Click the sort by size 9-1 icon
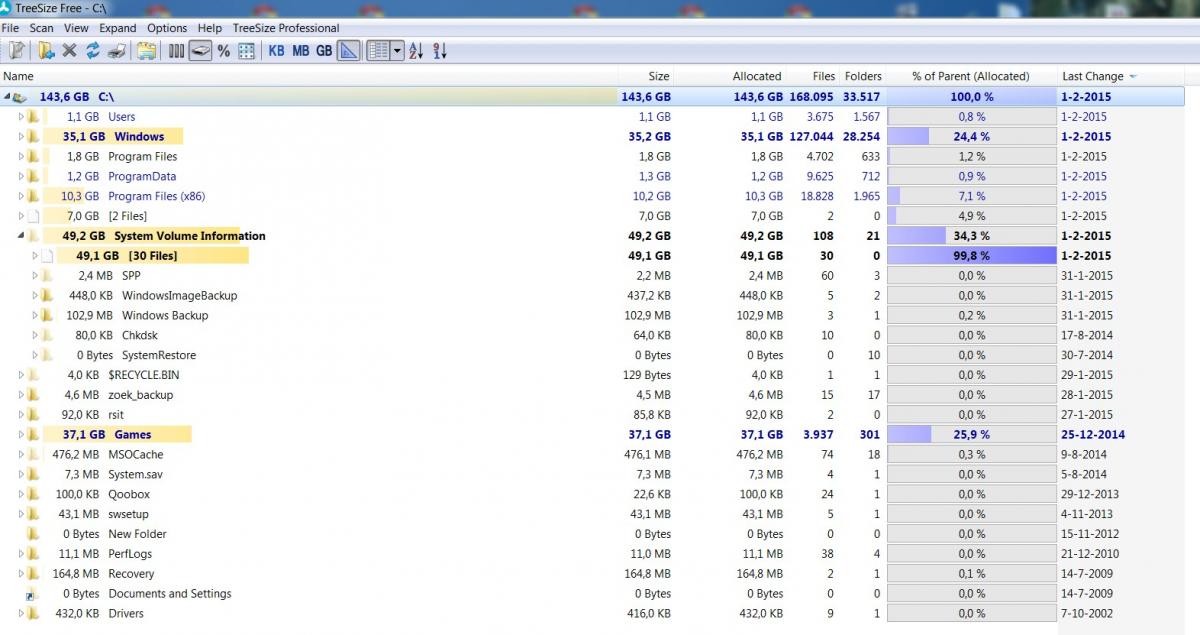The image size is (1200, 635). click(441, 51)
